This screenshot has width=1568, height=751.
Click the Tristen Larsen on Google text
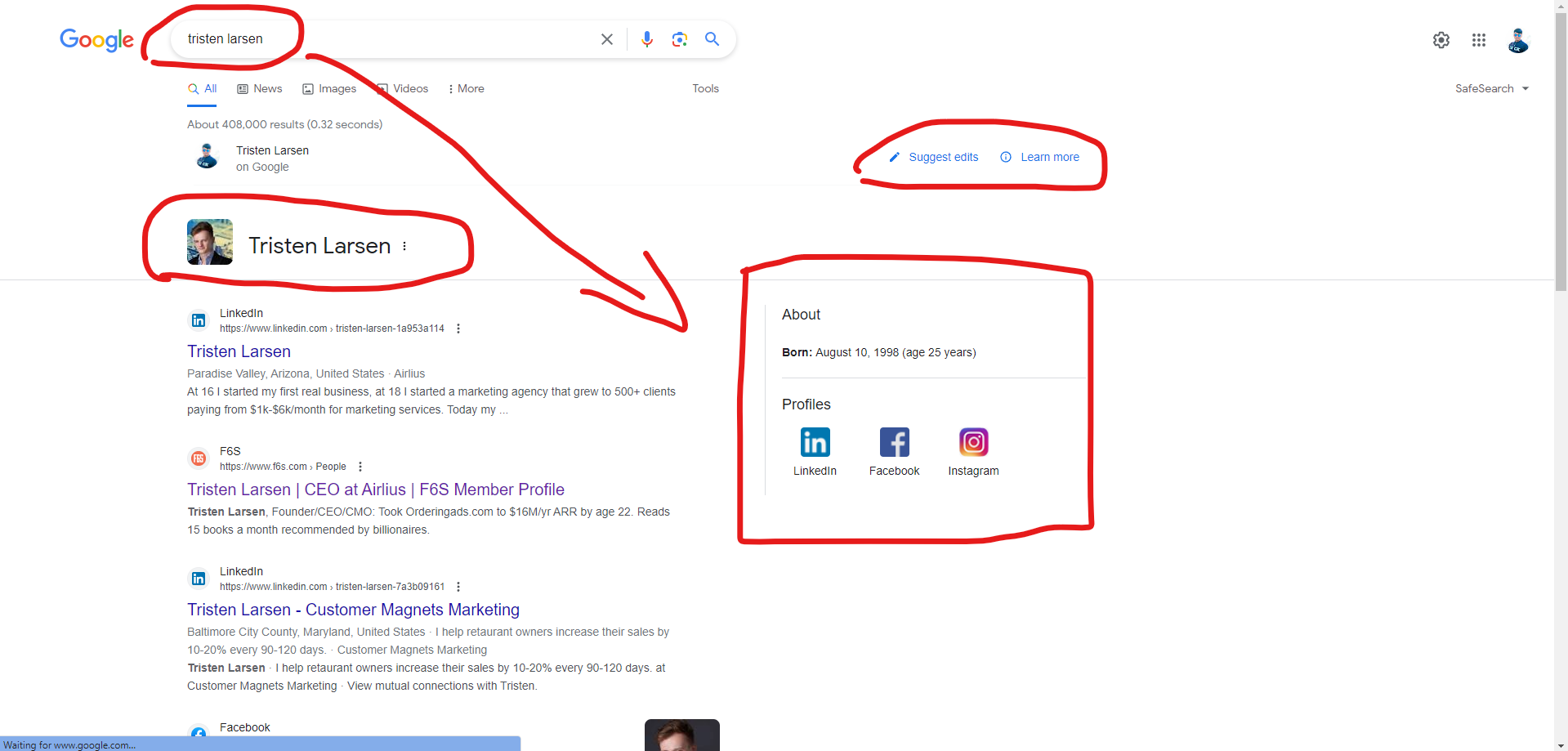[x=272, y=159]
